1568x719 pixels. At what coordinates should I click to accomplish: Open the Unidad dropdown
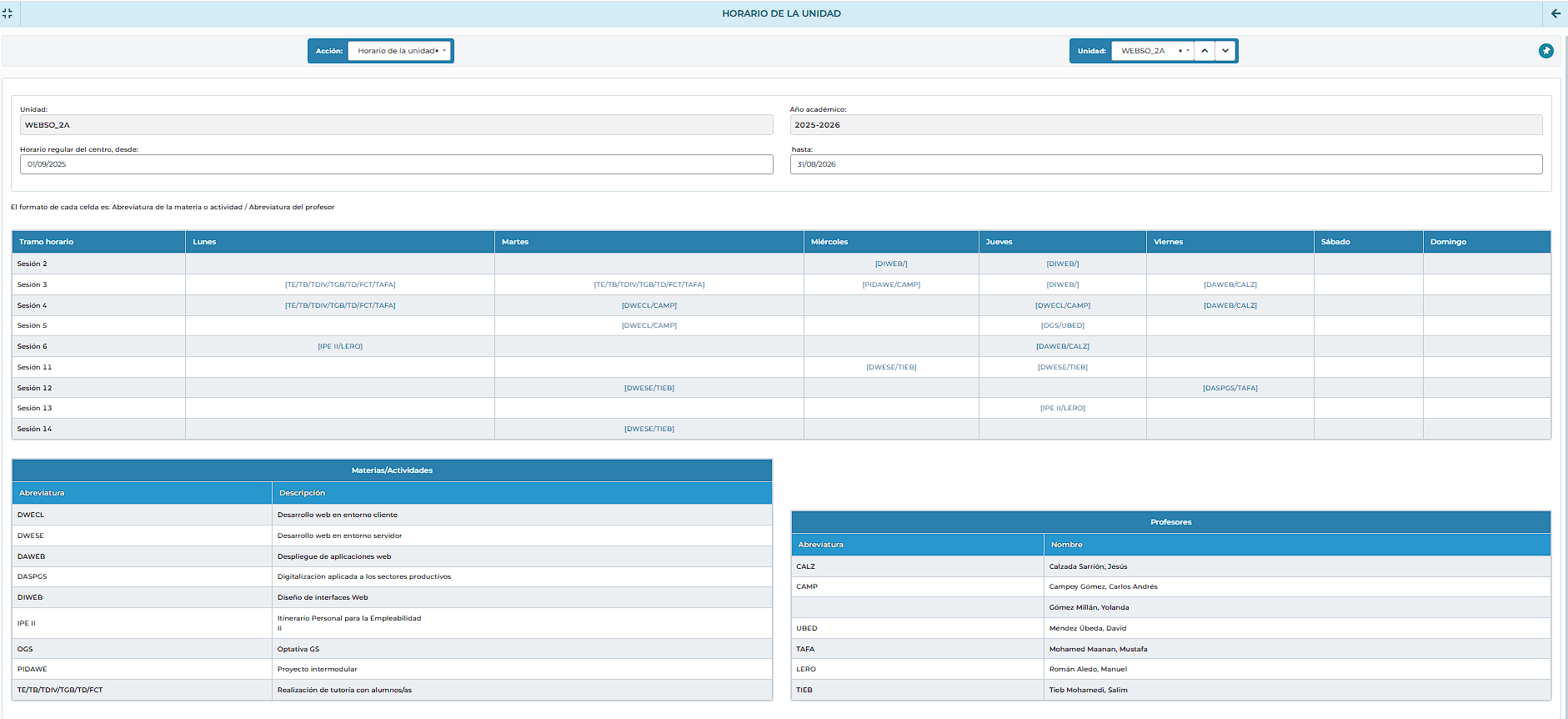click(x=1188, y=51)
